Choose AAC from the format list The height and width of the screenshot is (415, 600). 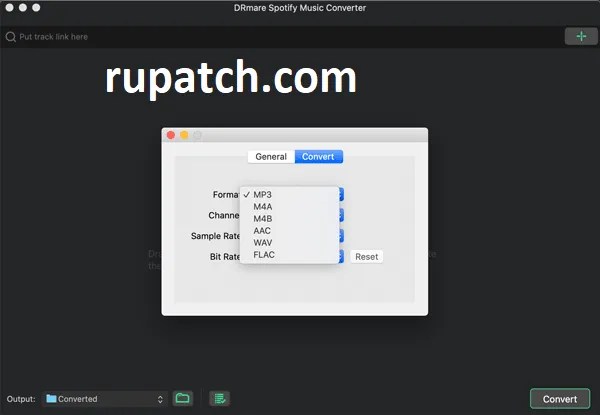pos(289,231)
